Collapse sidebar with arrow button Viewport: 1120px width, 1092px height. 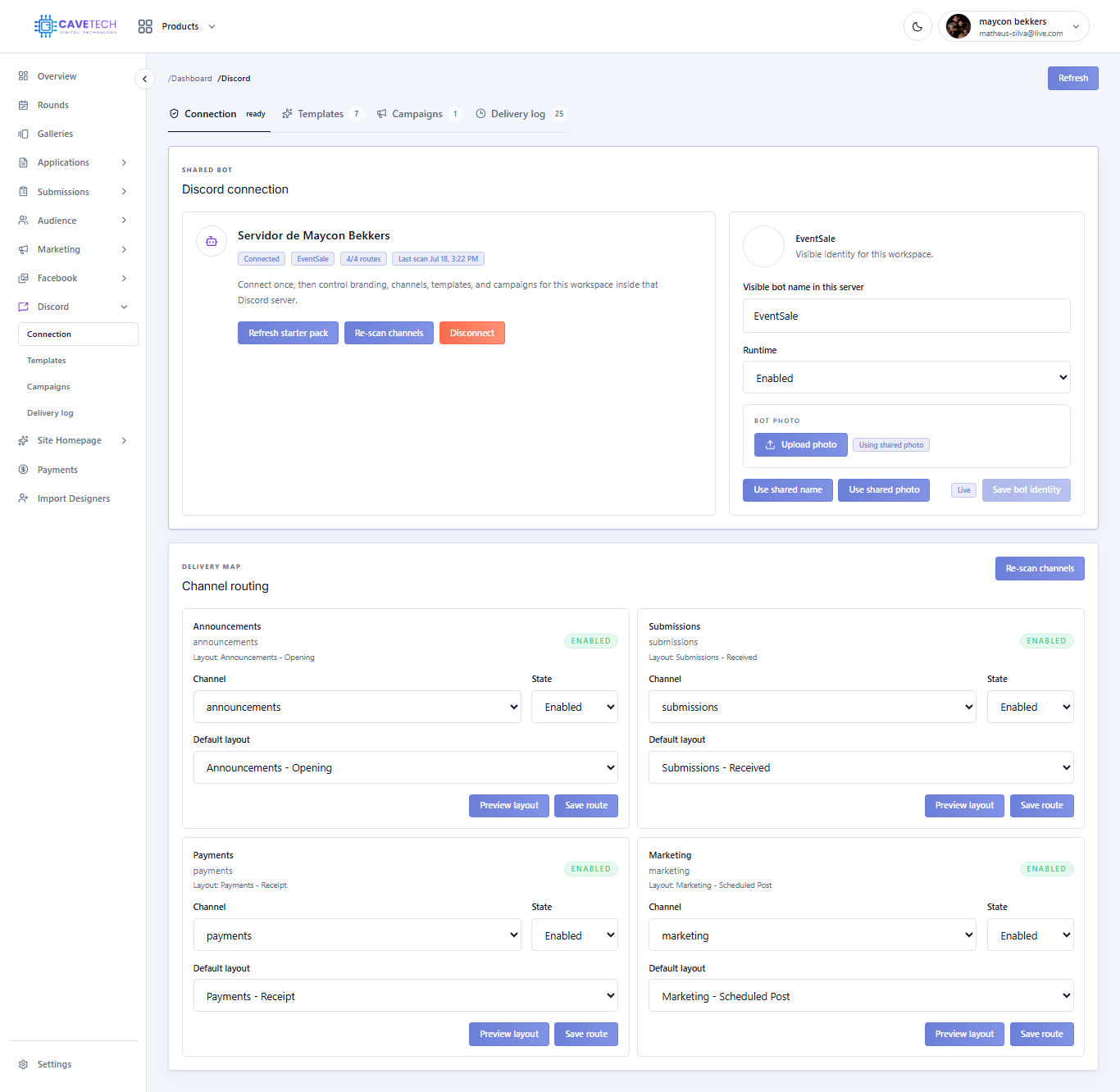144,79
